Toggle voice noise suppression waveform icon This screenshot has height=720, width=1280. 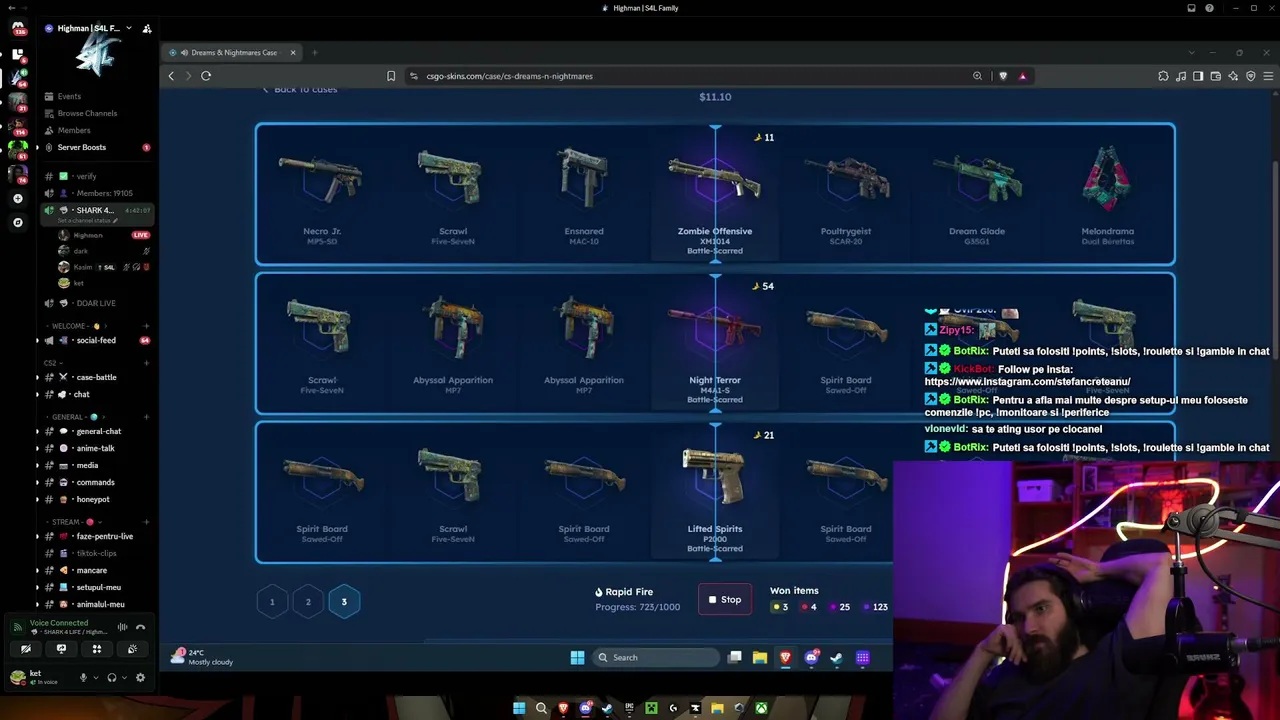click(122, 627)
